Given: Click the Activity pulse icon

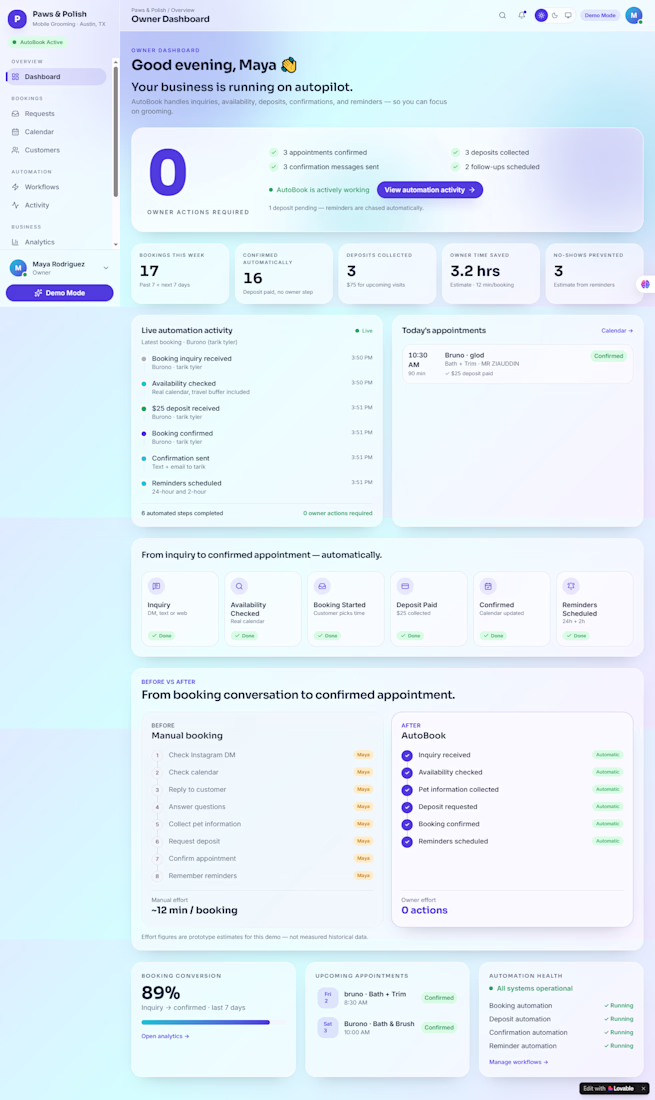Looking at the screenshot, I should (x=15, y=206).
